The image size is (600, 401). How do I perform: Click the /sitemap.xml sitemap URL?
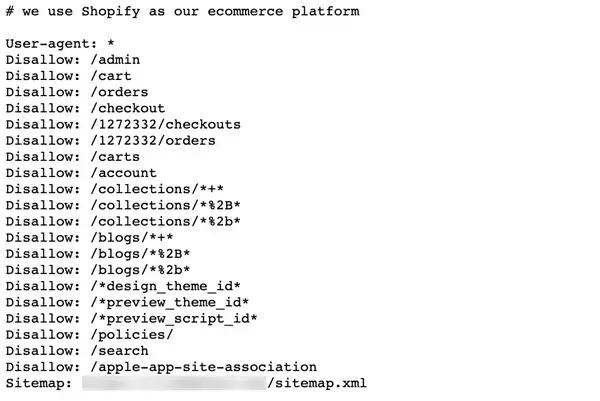pos(317,383)
